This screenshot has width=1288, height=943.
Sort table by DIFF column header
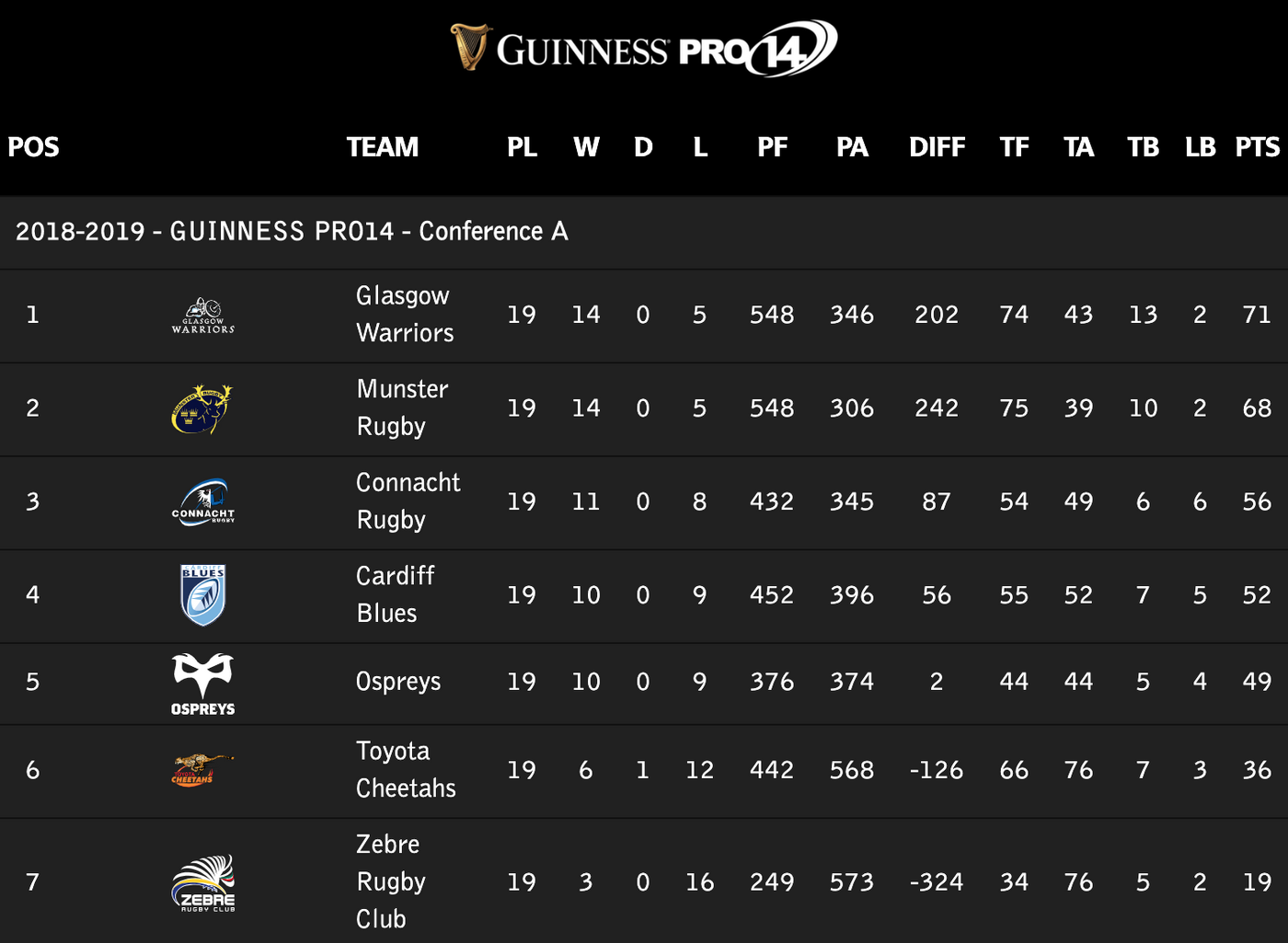pyautogui.click(x=937, y=147)
